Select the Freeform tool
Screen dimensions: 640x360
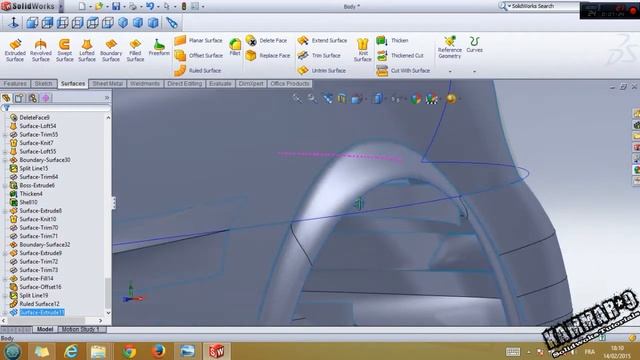click(x=159, y=47)
